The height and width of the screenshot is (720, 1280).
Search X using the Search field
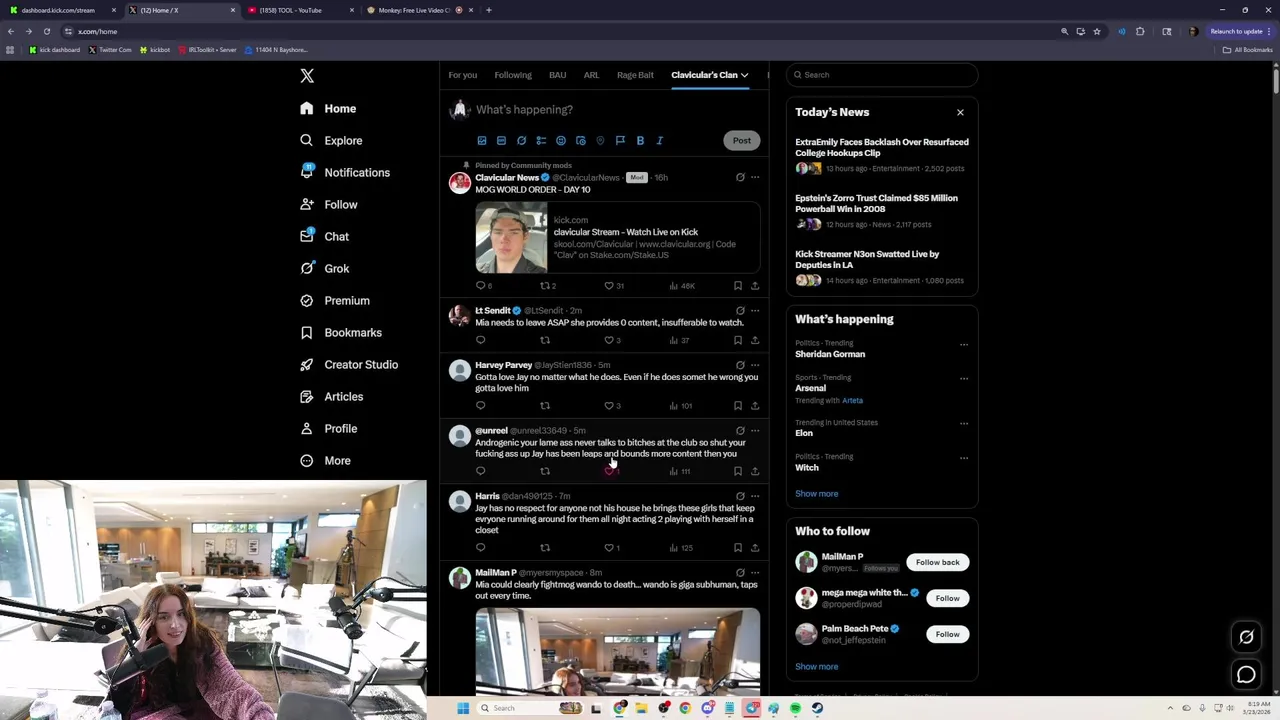pyautogui.click(x=881, y=75)
